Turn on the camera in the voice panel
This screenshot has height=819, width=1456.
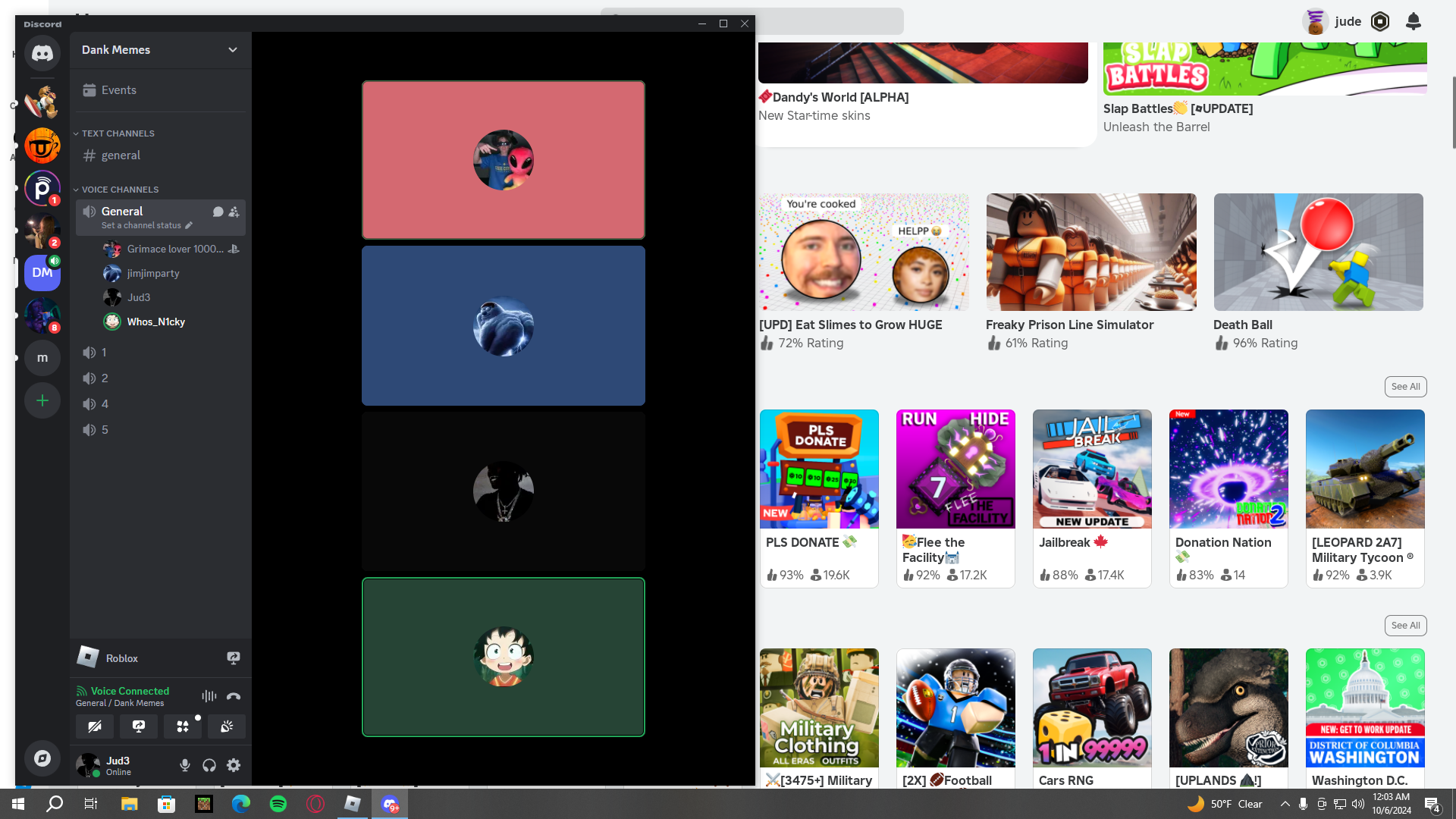pyautogui.click(x=95, y=726)
